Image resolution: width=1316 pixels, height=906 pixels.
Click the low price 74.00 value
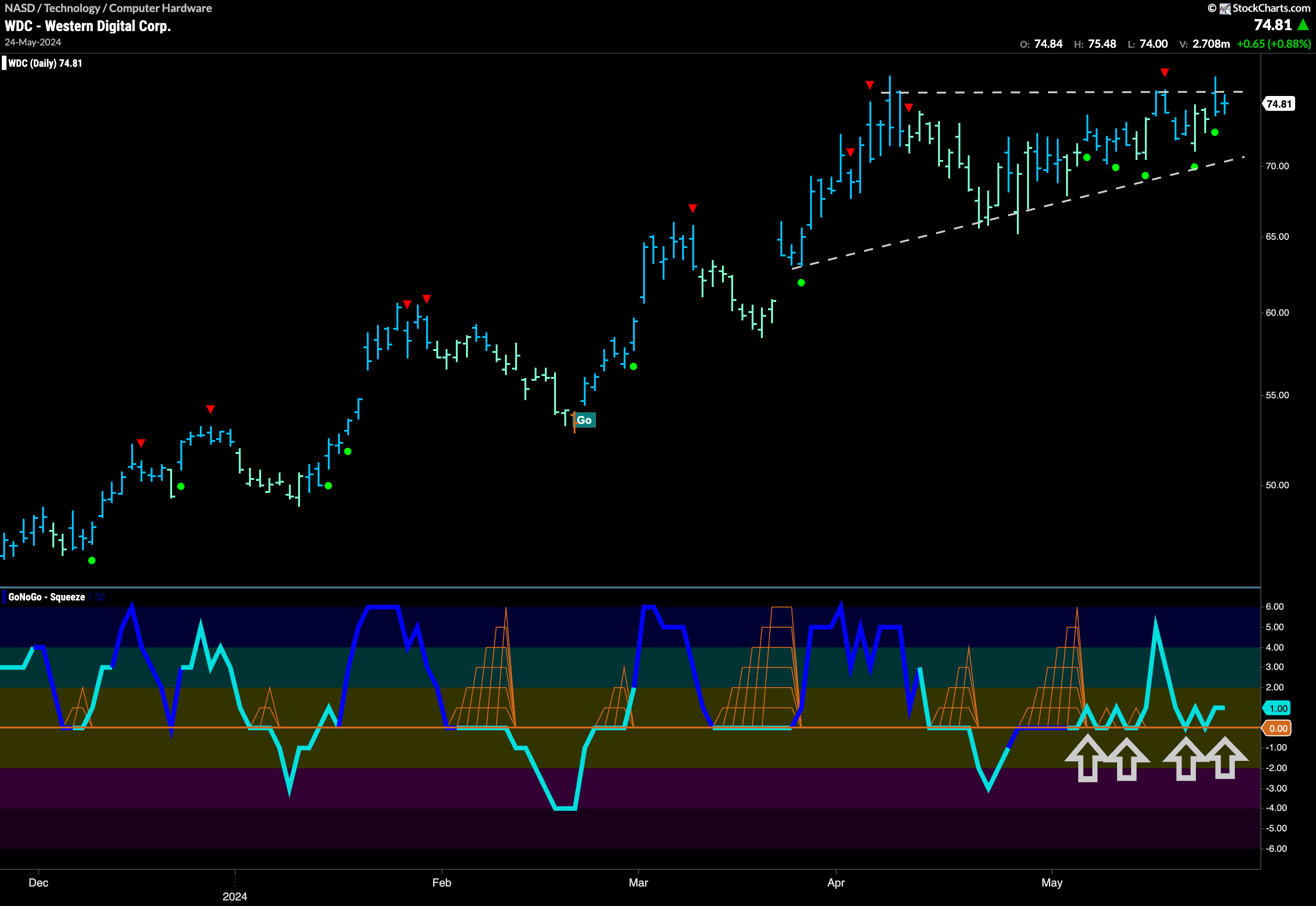click(x=1154, y=44)
